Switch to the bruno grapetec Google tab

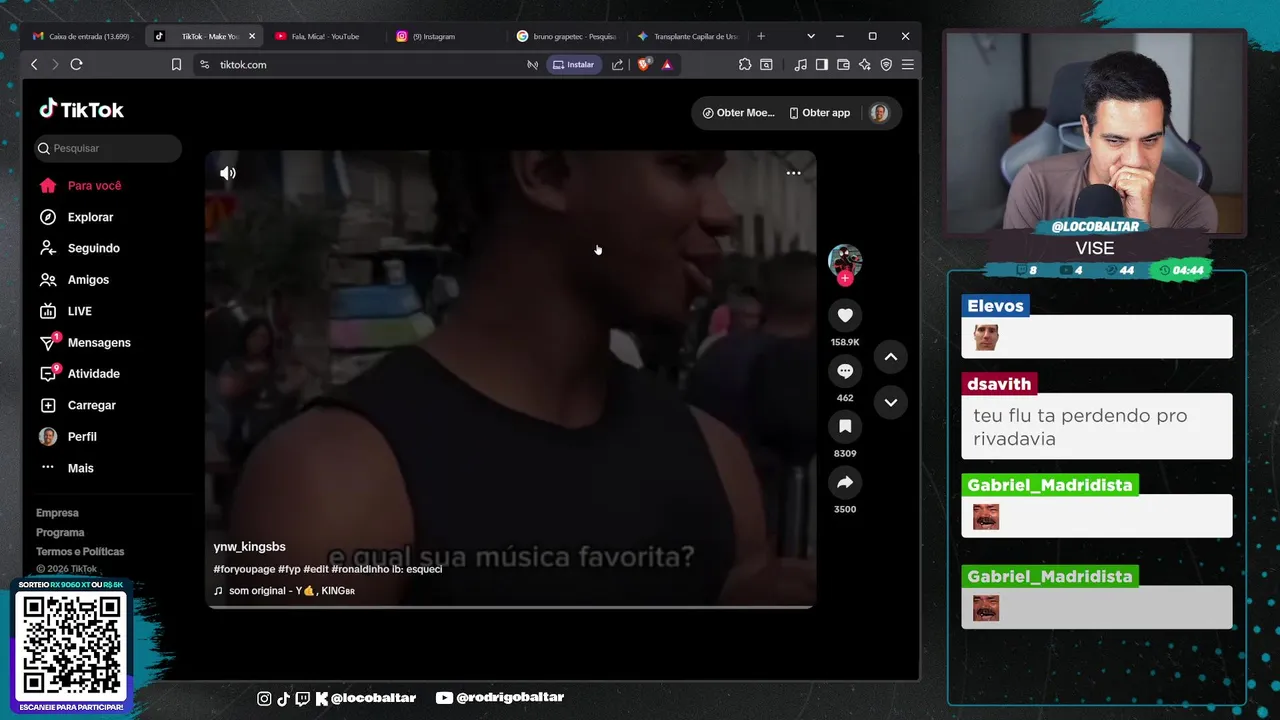coord(567,36)
